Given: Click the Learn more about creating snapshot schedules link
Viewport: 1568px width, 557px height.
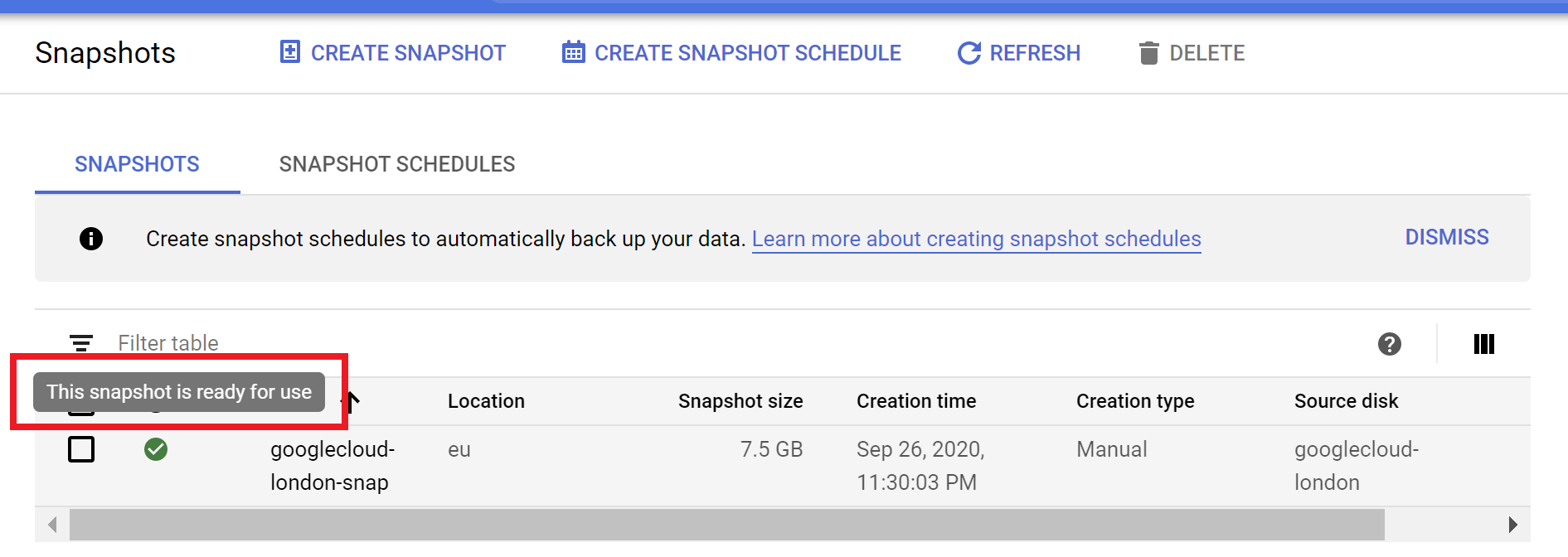Looking at the screenshot, I should 977,239.
